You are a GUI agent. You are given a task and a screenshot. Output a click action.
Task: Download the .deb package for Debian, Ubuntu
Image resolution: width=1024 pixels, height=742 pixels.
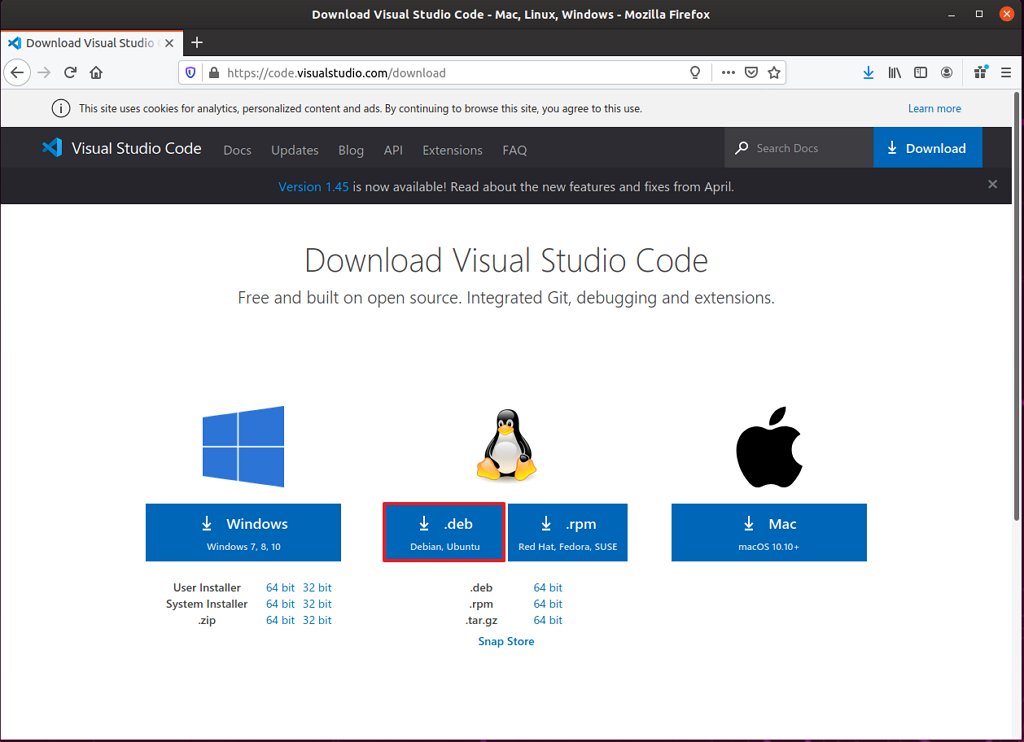[x=444, y=532]
